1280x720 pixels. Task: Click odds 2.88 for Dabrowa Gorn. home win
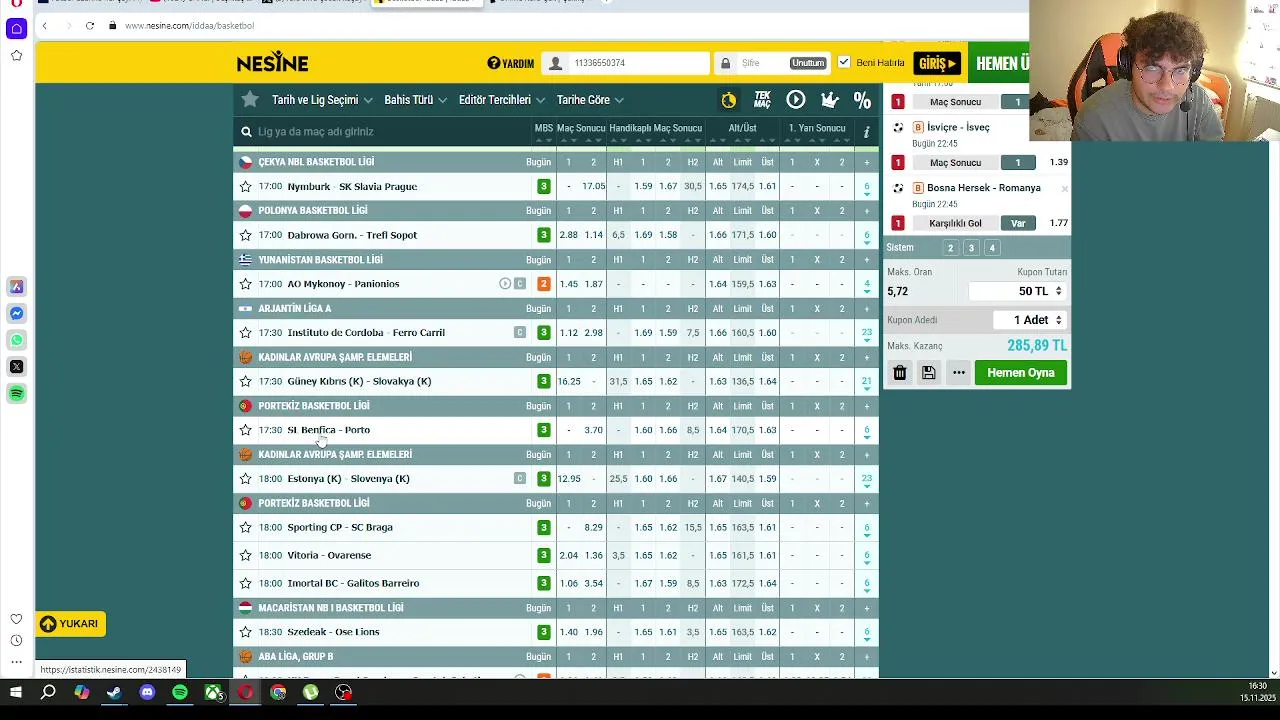point(569,235)
